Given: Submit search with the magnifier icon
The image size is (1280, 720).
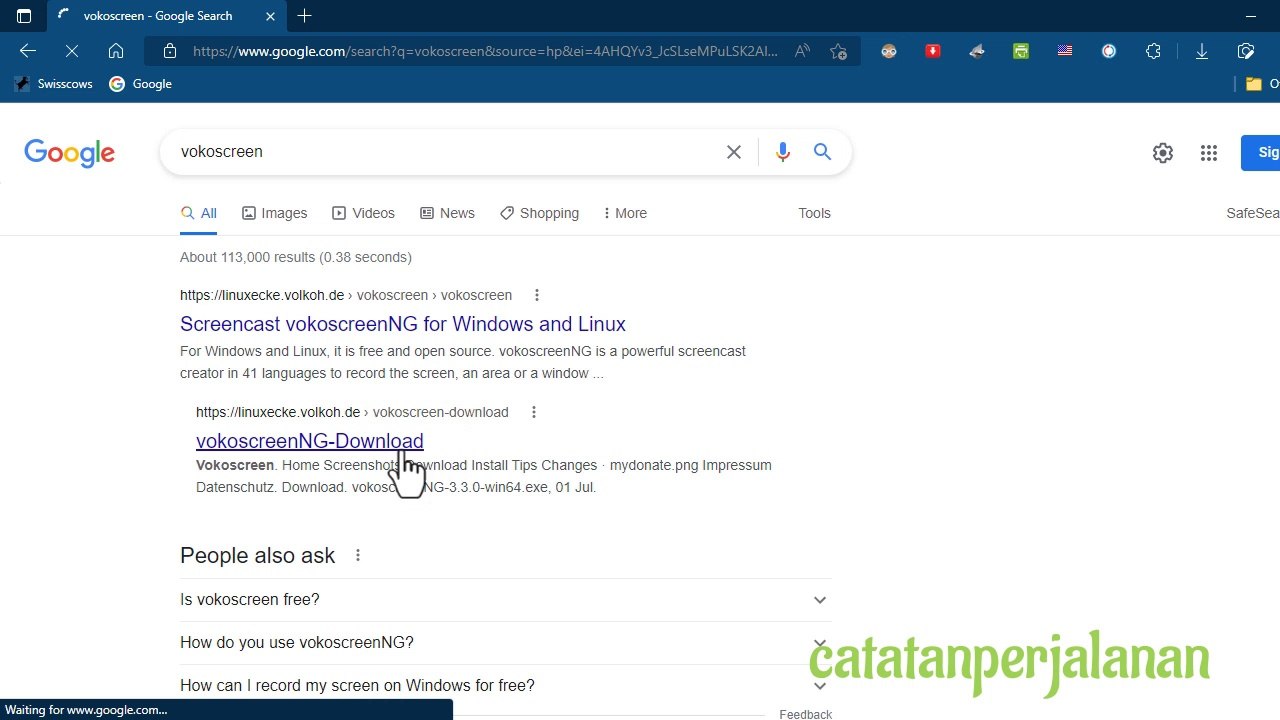Looking at the screenshot, I should [822, 152].
